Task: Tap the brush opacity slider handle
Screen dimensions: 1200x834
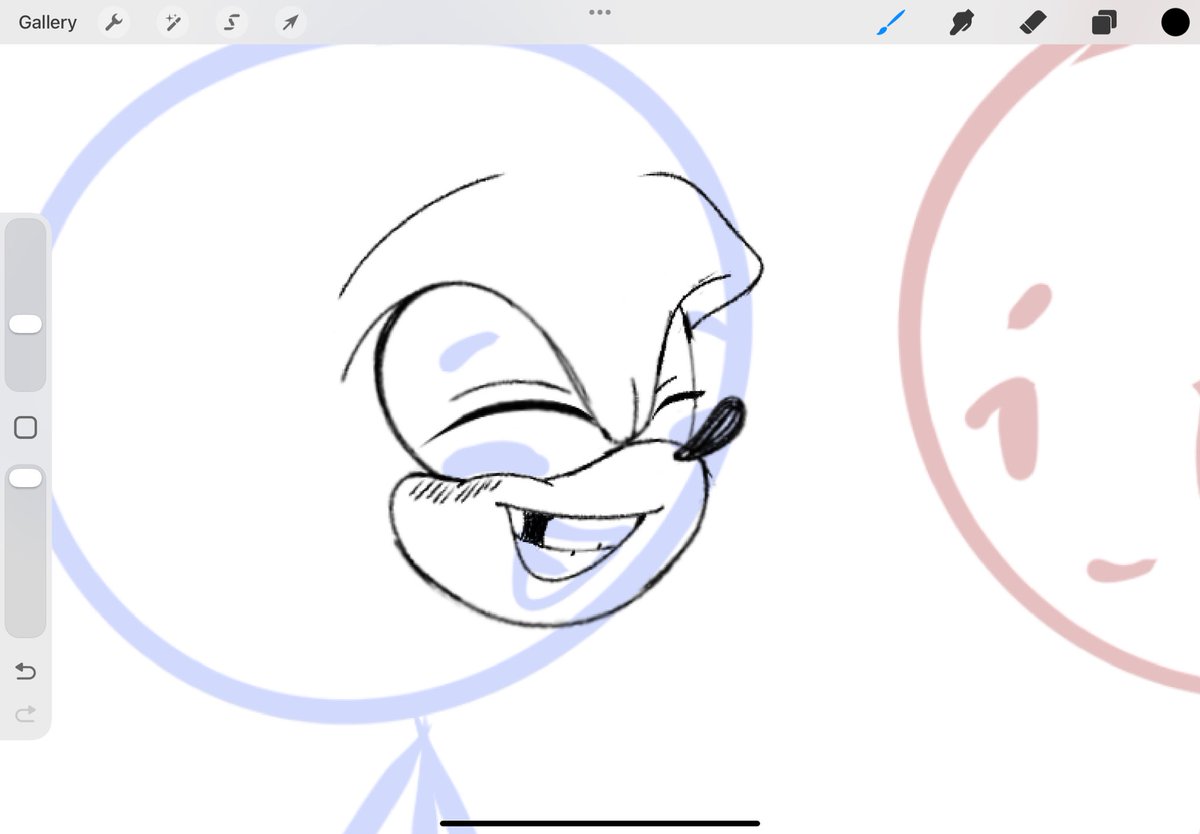Action: point(25,477)
